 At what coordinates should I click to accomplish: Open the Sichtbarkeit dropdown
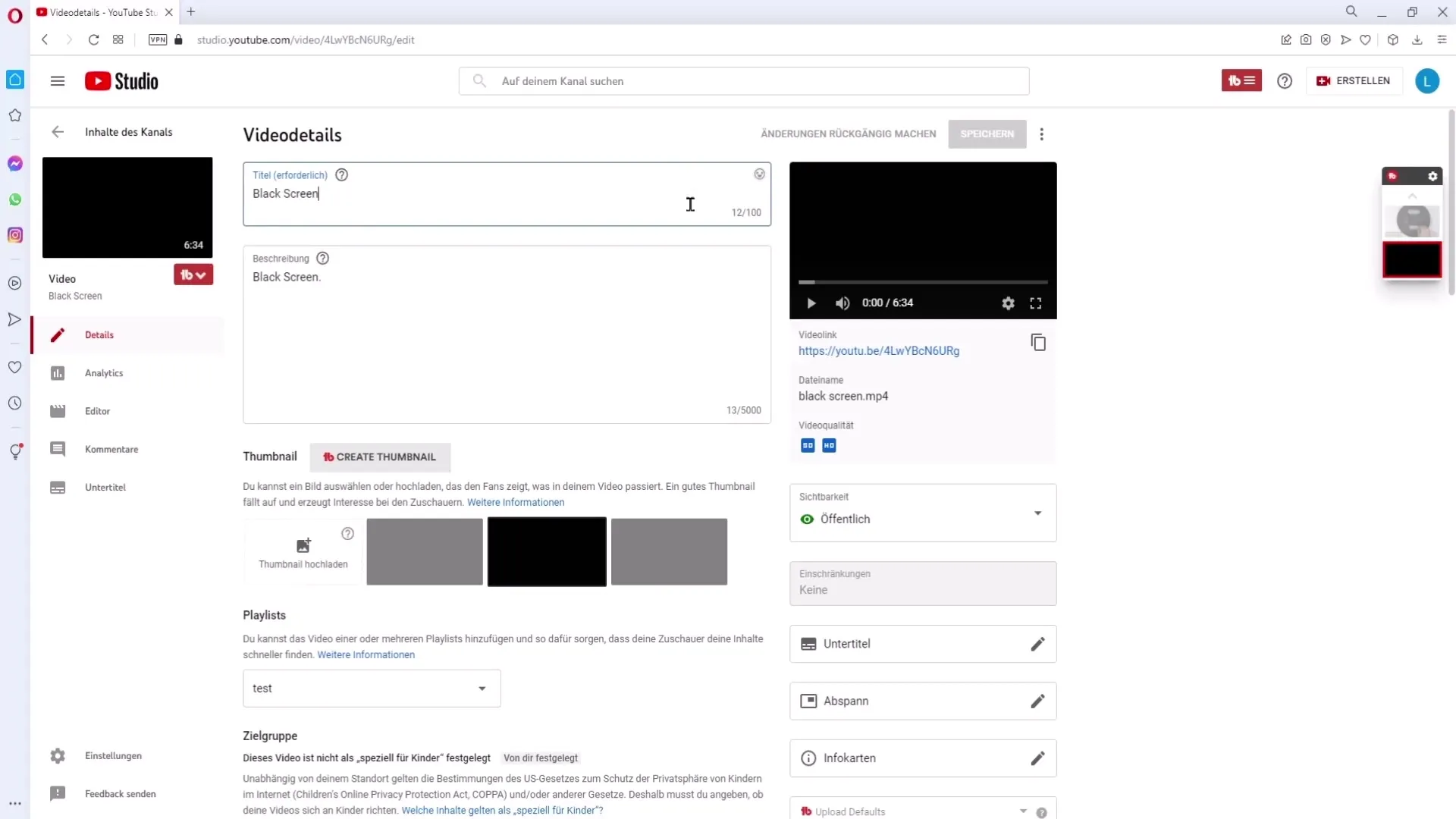923,513
